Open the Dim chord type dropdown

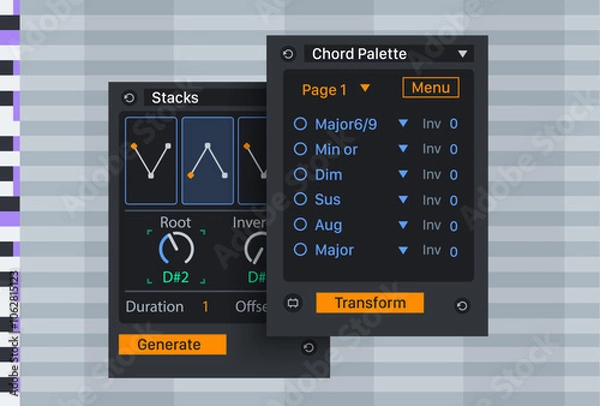(403, 174)
